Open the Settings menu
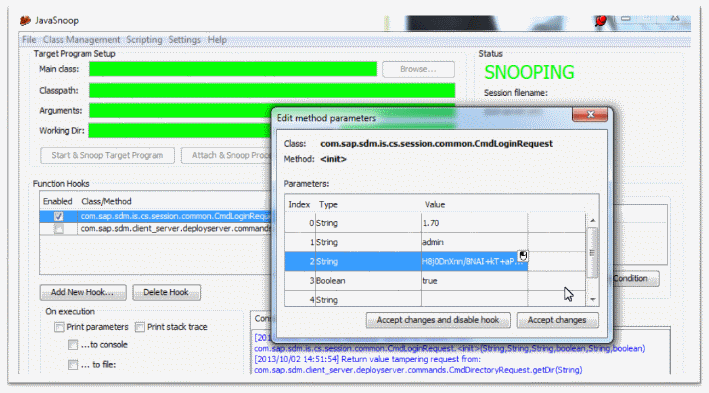Screen dimensions: 709x393 (x=184, y=40)
